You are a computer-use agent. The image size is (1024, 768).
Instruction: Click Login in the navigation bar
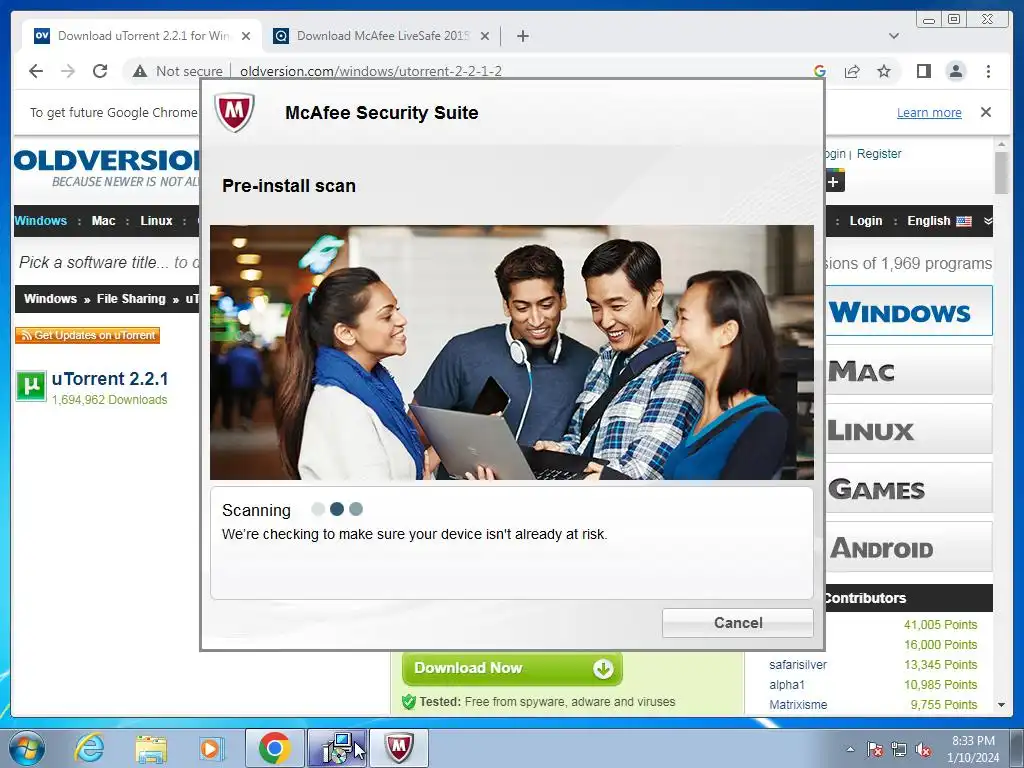pyautogui.click(x=865, y=221)
